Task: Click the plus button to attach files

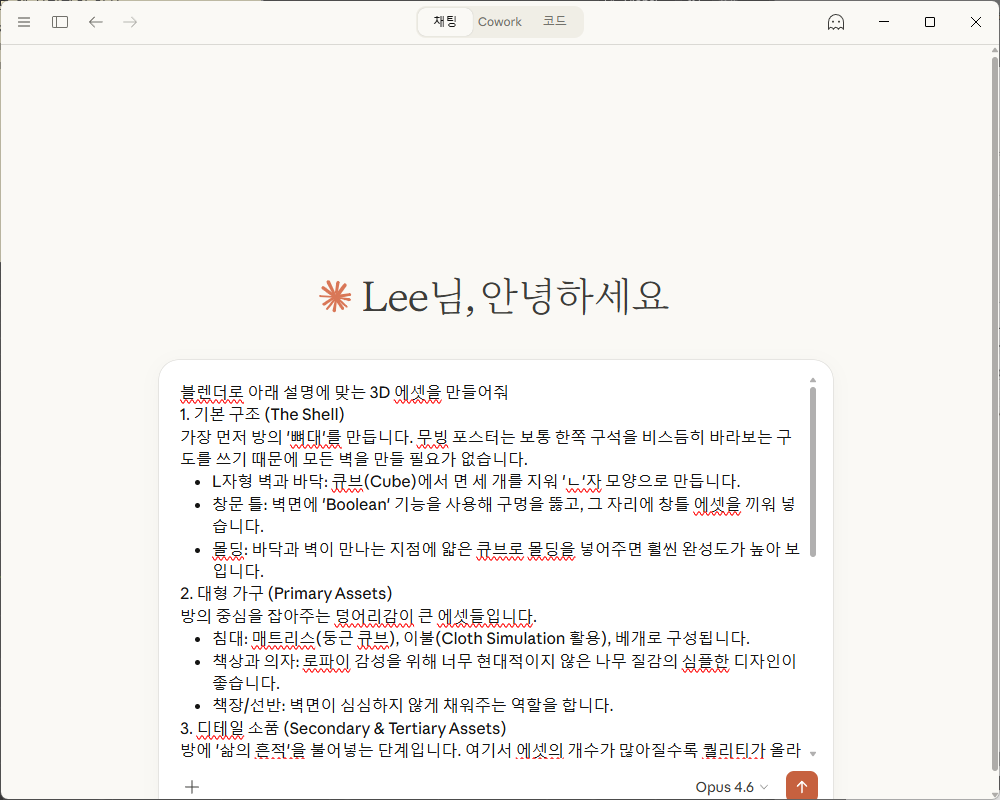Action: (192, 787)
